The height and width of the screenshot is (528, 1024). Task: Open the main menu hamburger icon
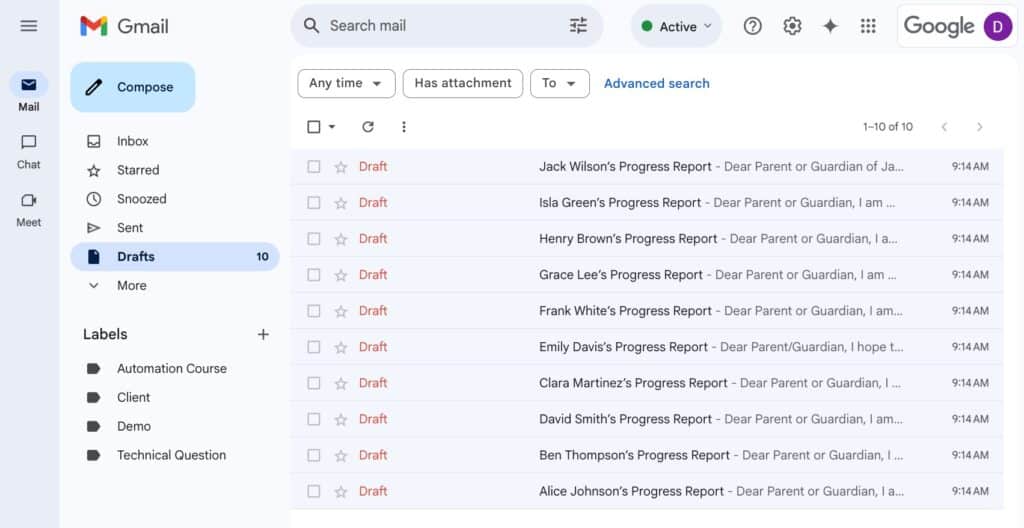point(29,26)
